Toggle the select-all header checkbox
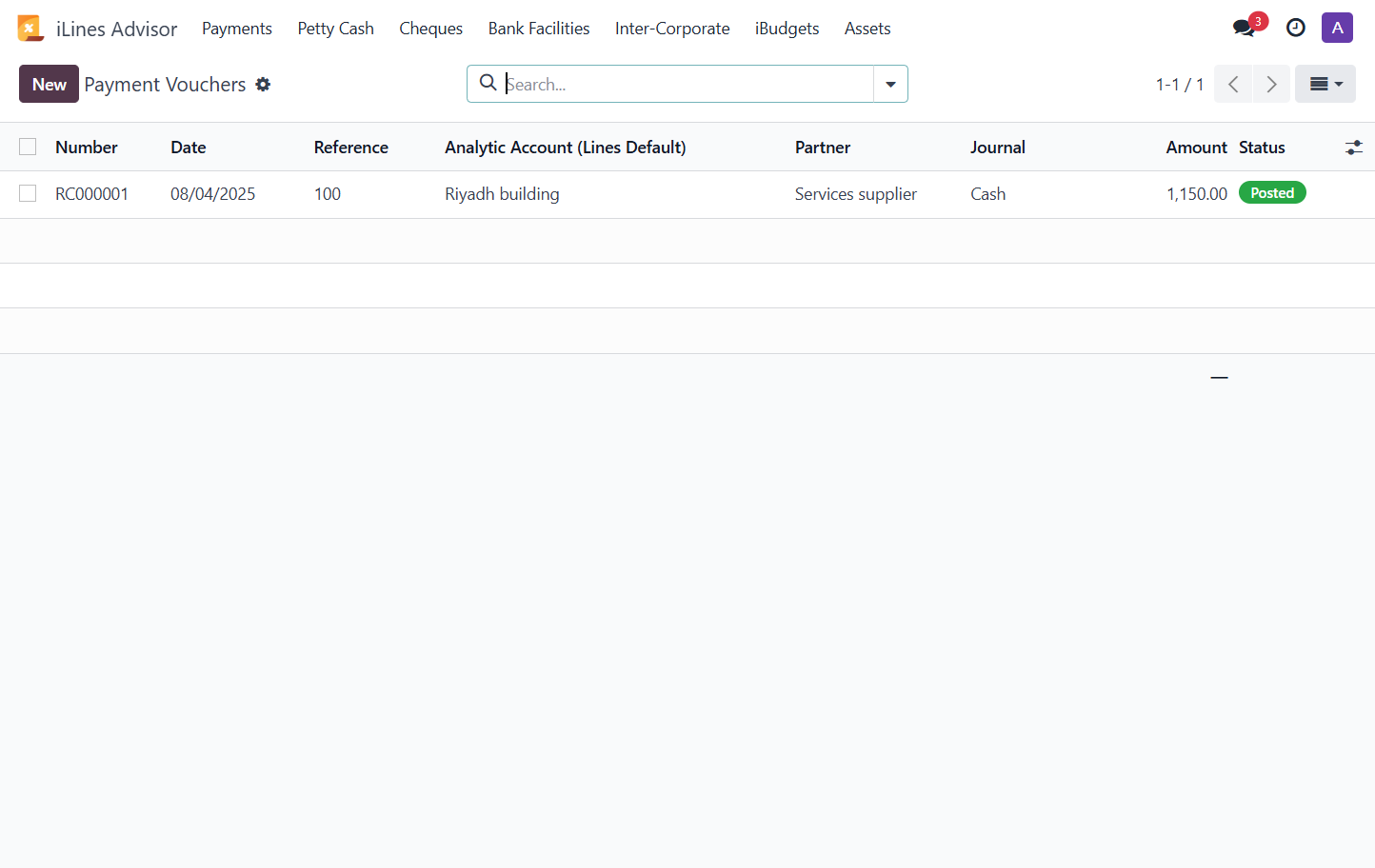The width and height of the screenshot is (1375, 868). (x=28, y=147)
